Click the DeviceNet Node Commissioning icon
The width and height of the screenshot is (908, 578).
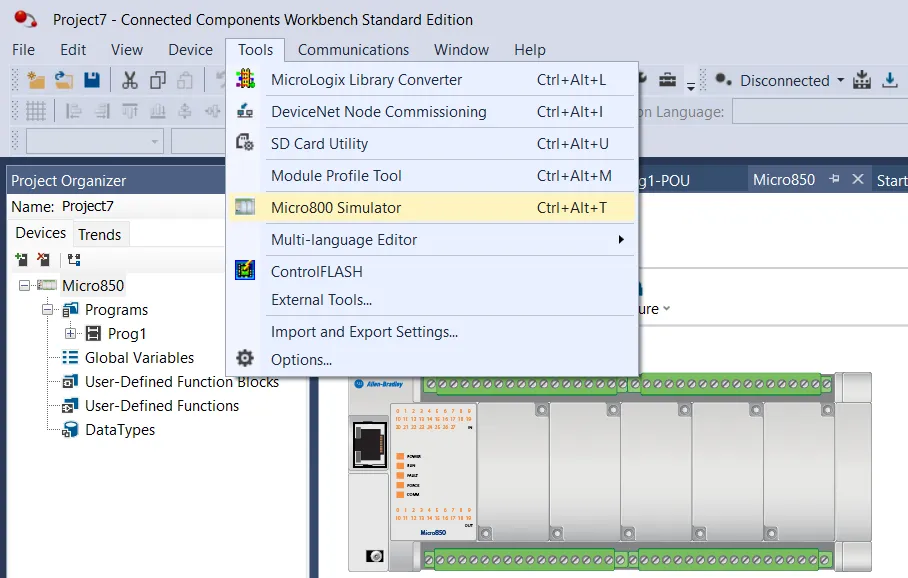coord(245,111)
